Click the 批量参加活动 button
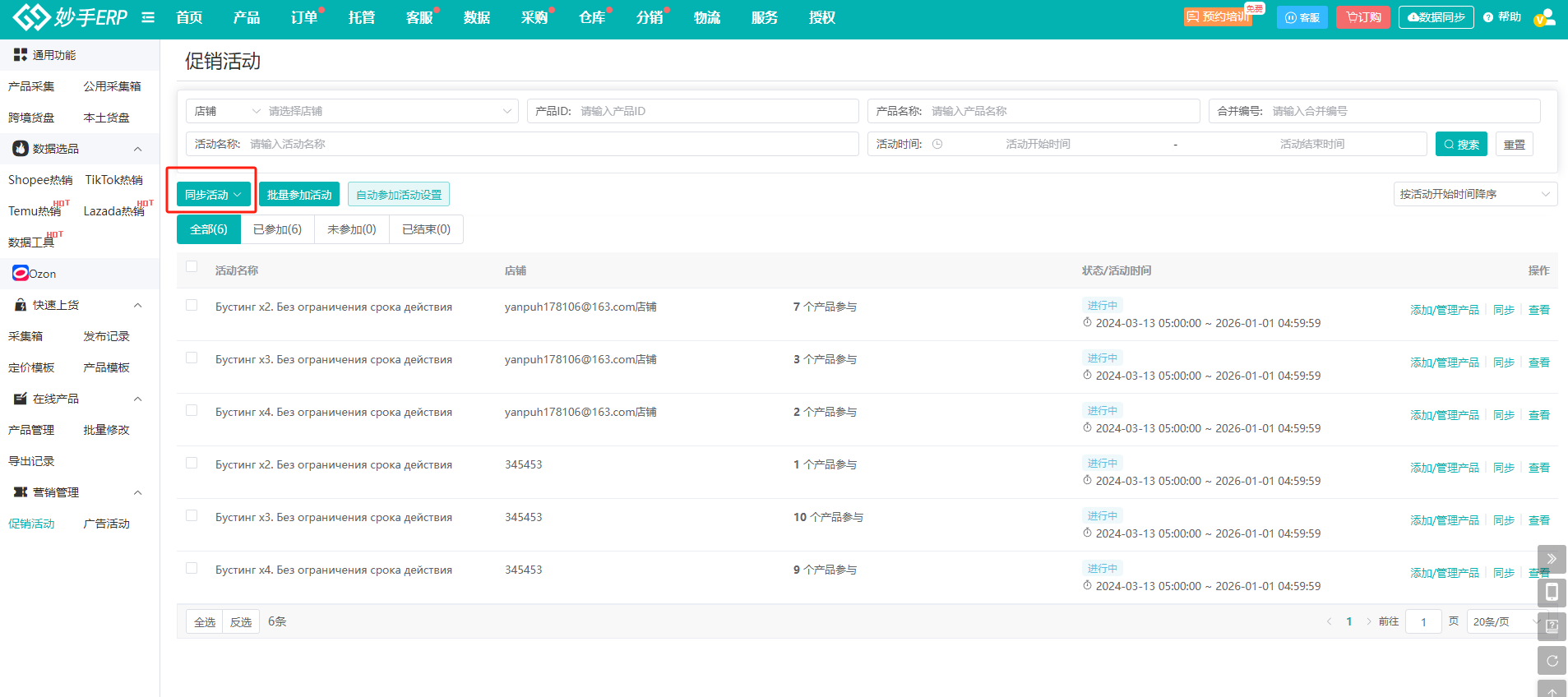The image size is (1568, 697). tap(299, 195)
